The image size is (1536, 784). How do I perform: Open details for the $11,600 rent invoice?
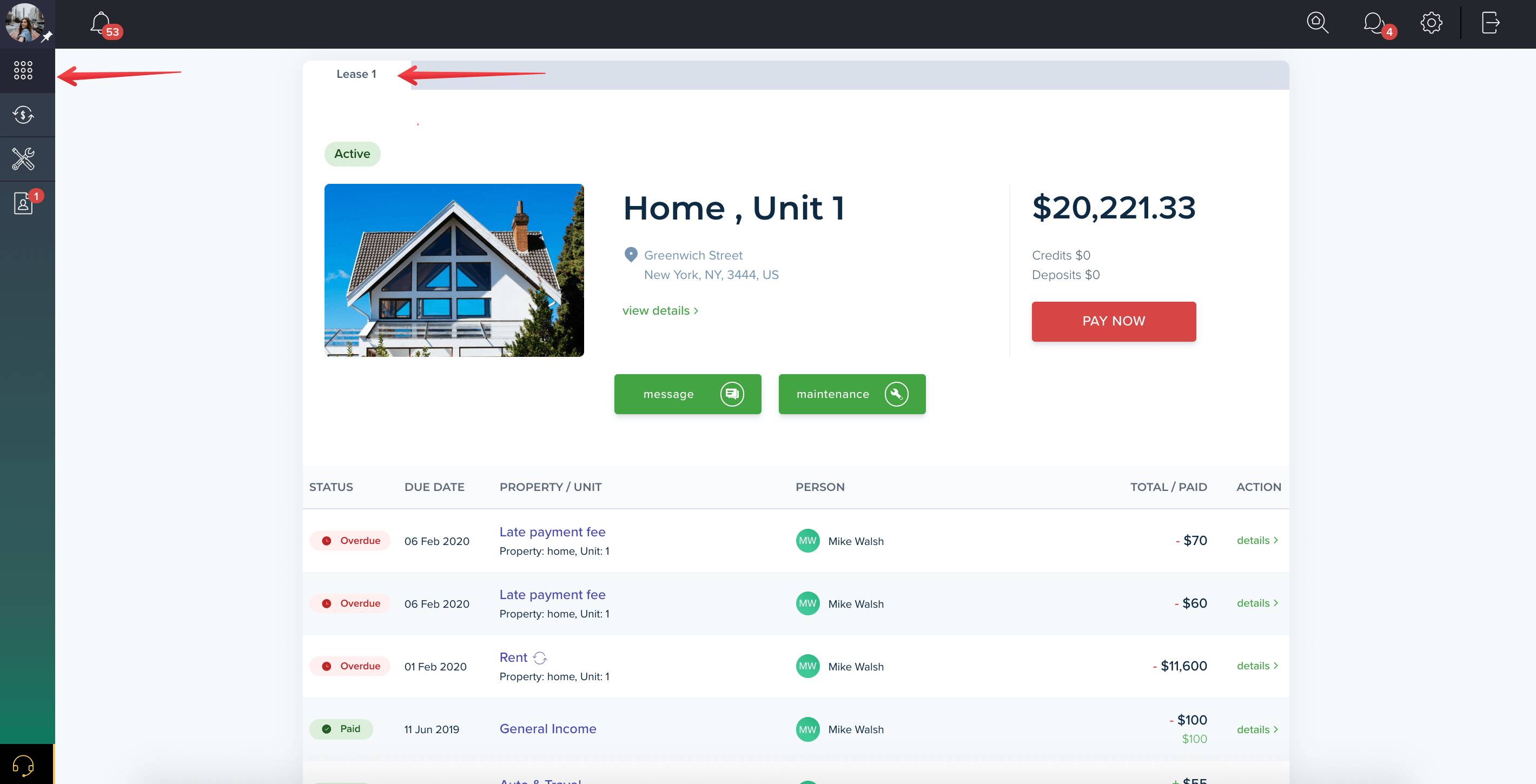coord(1257,666)
